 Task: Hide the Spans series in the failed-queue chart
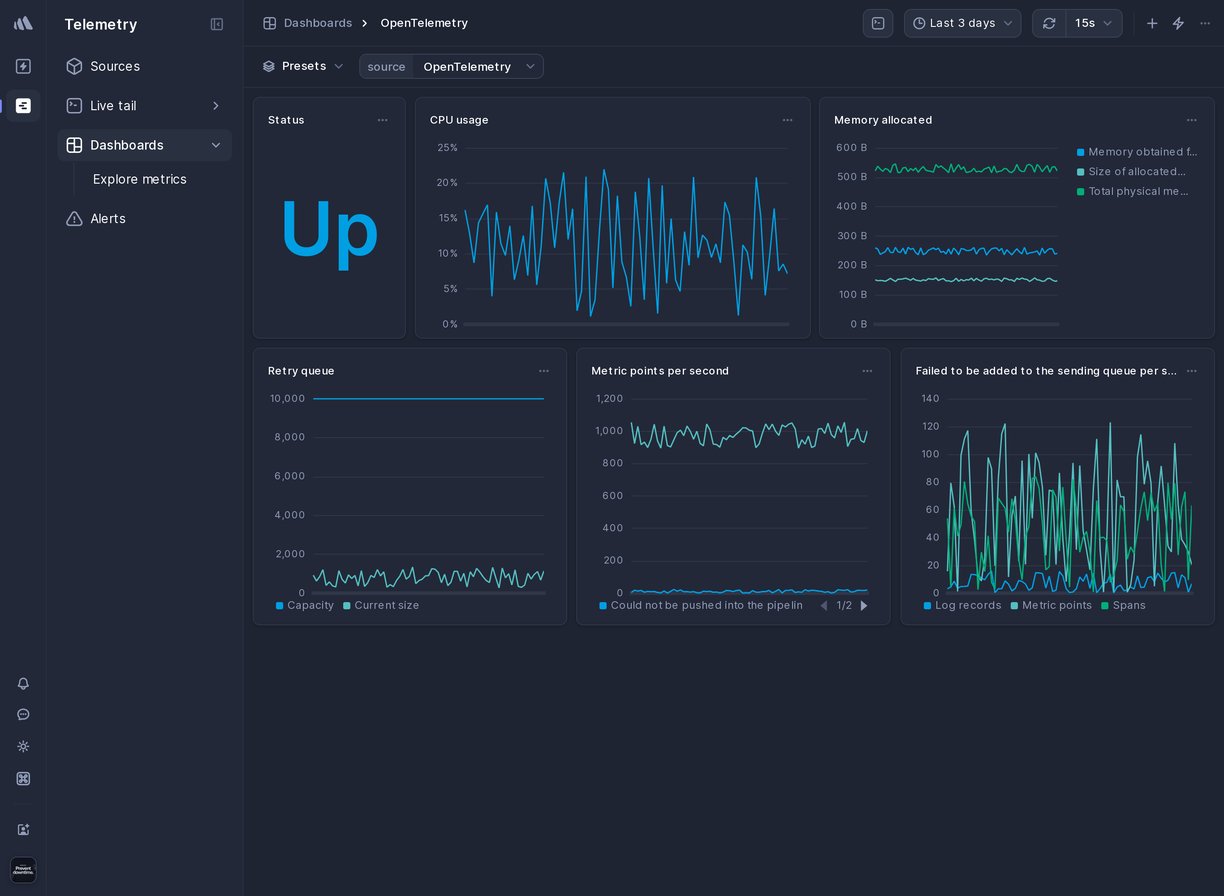pyautogui.click(x=1128, y=606)
